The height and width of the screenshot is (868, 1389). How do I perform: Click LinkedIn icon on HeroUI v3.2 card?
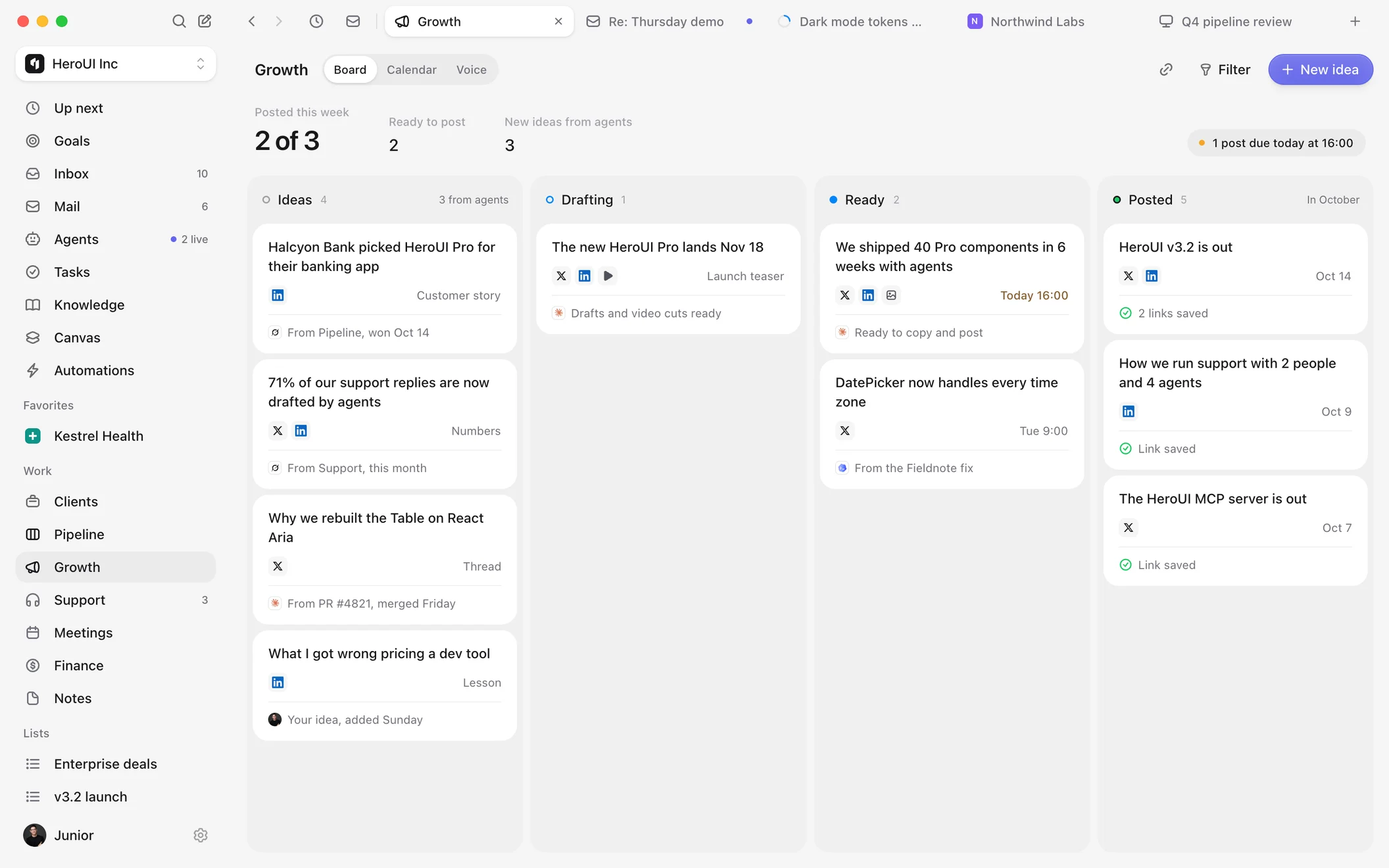click(x=1152, y=276)
